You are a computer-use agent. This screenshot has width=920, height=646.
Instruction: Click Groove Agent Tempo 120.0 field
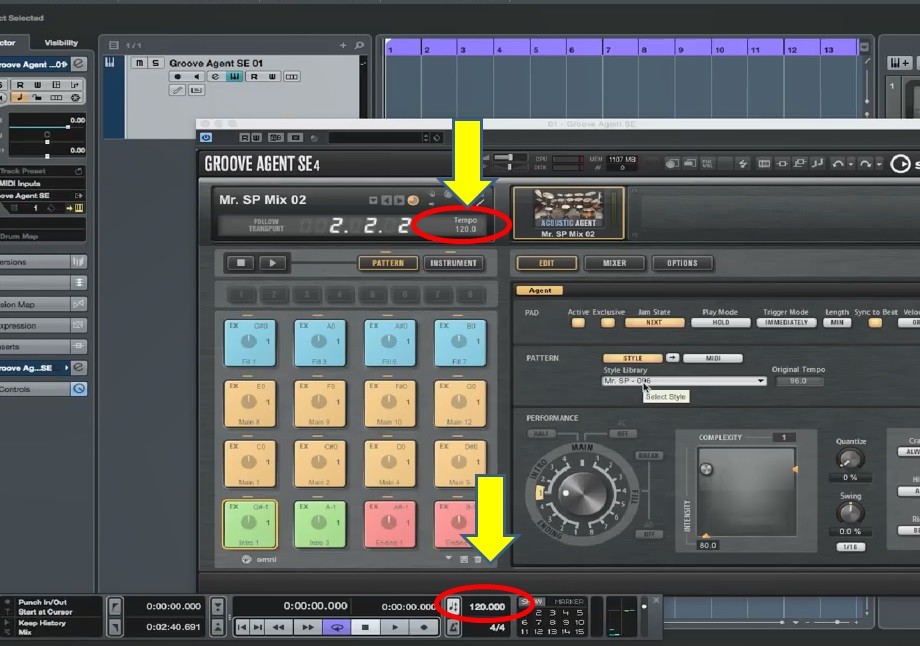[x=465, y=225]
